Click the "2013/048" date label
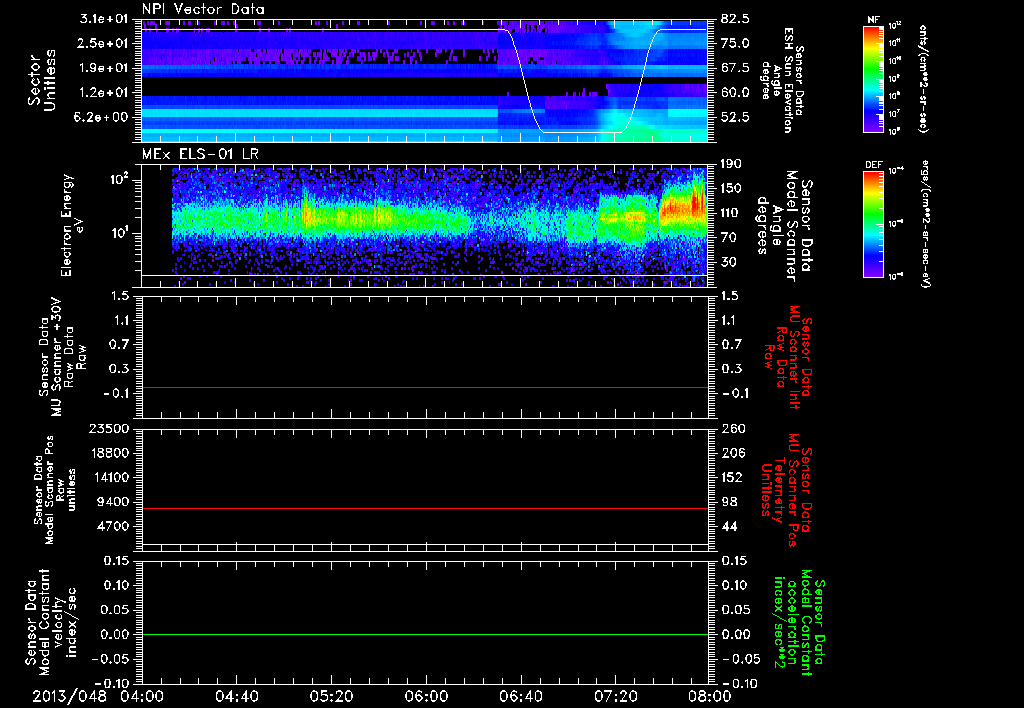This screenshot has width=1024, height=708. [x=69, y=696]
